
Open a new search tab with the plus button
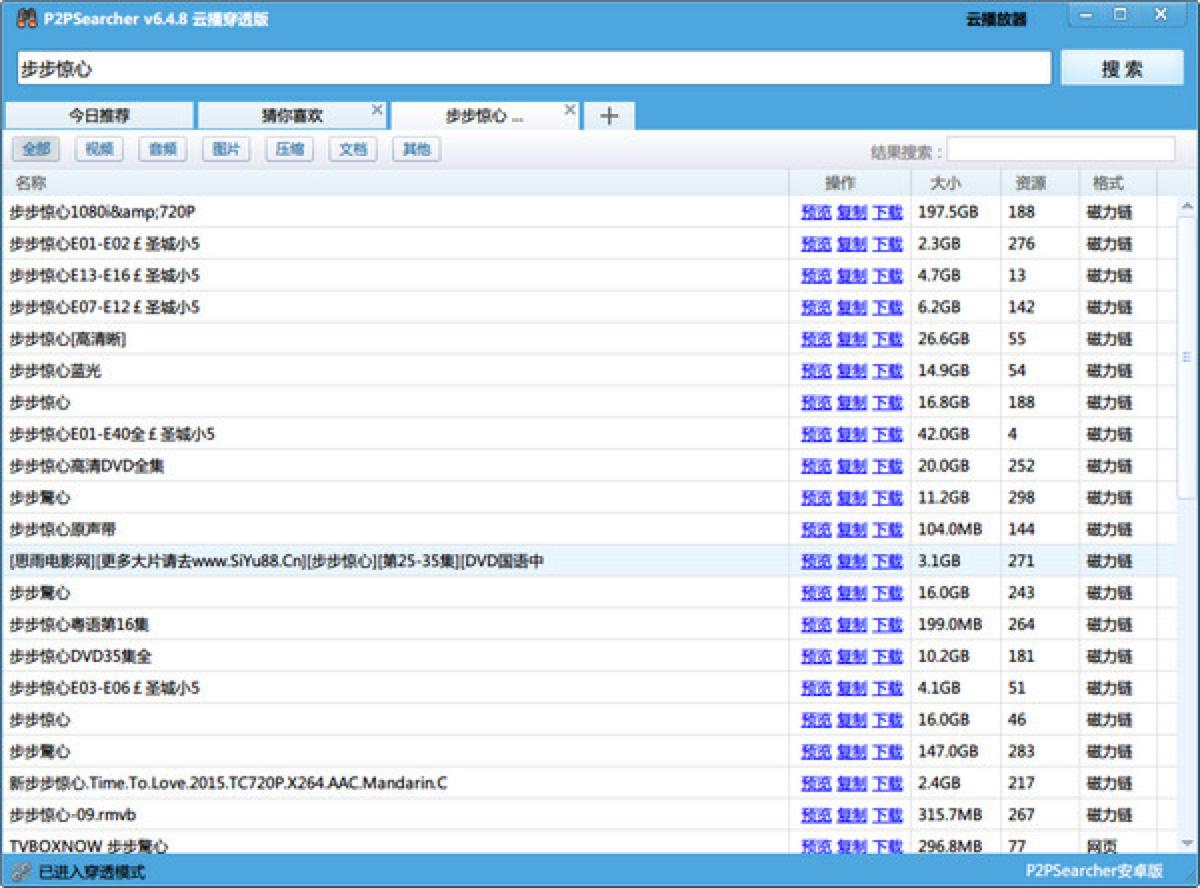[x=608, y=116]
